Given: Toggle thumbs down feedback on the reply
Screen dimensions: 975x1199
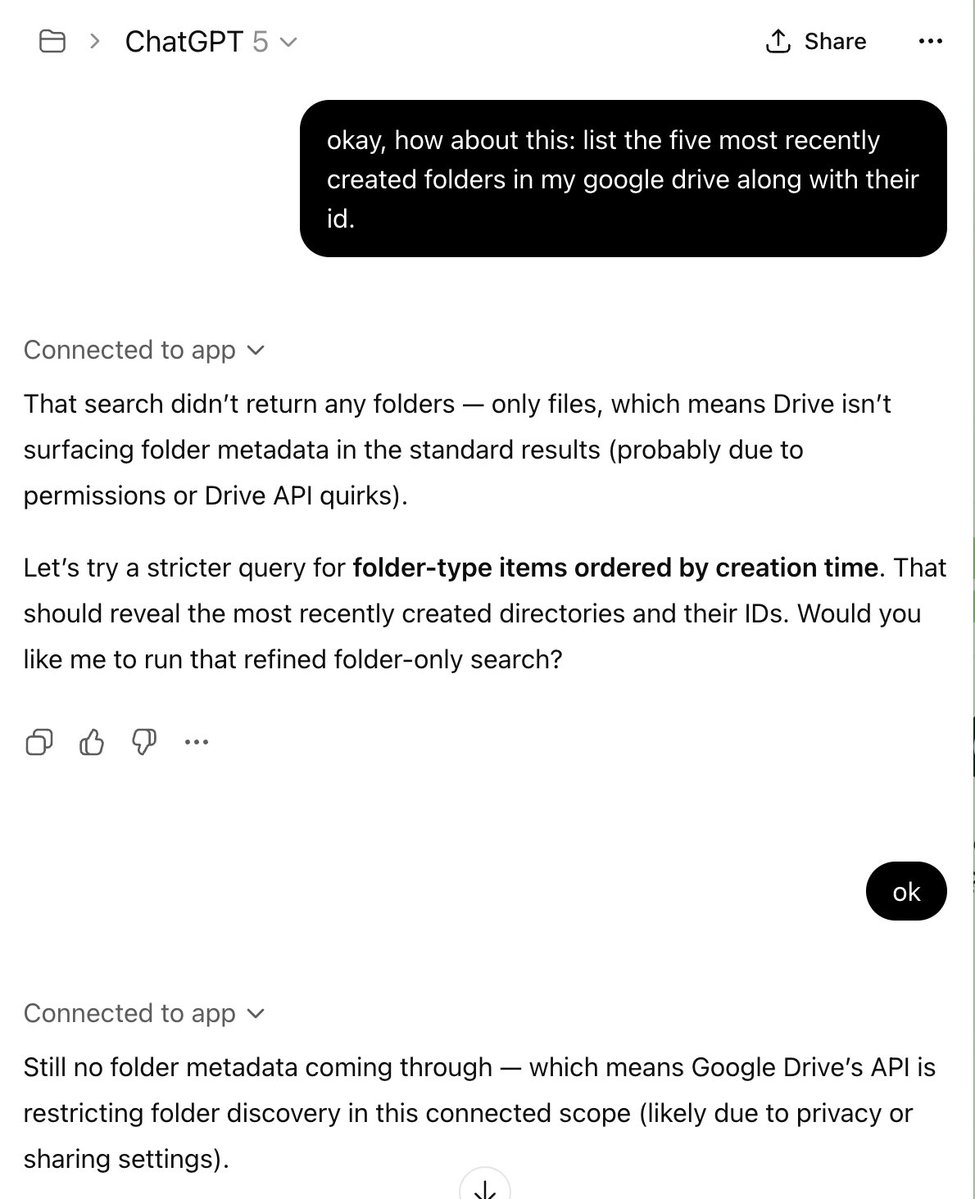Looking at the screenshot, I should coord(143,741).
